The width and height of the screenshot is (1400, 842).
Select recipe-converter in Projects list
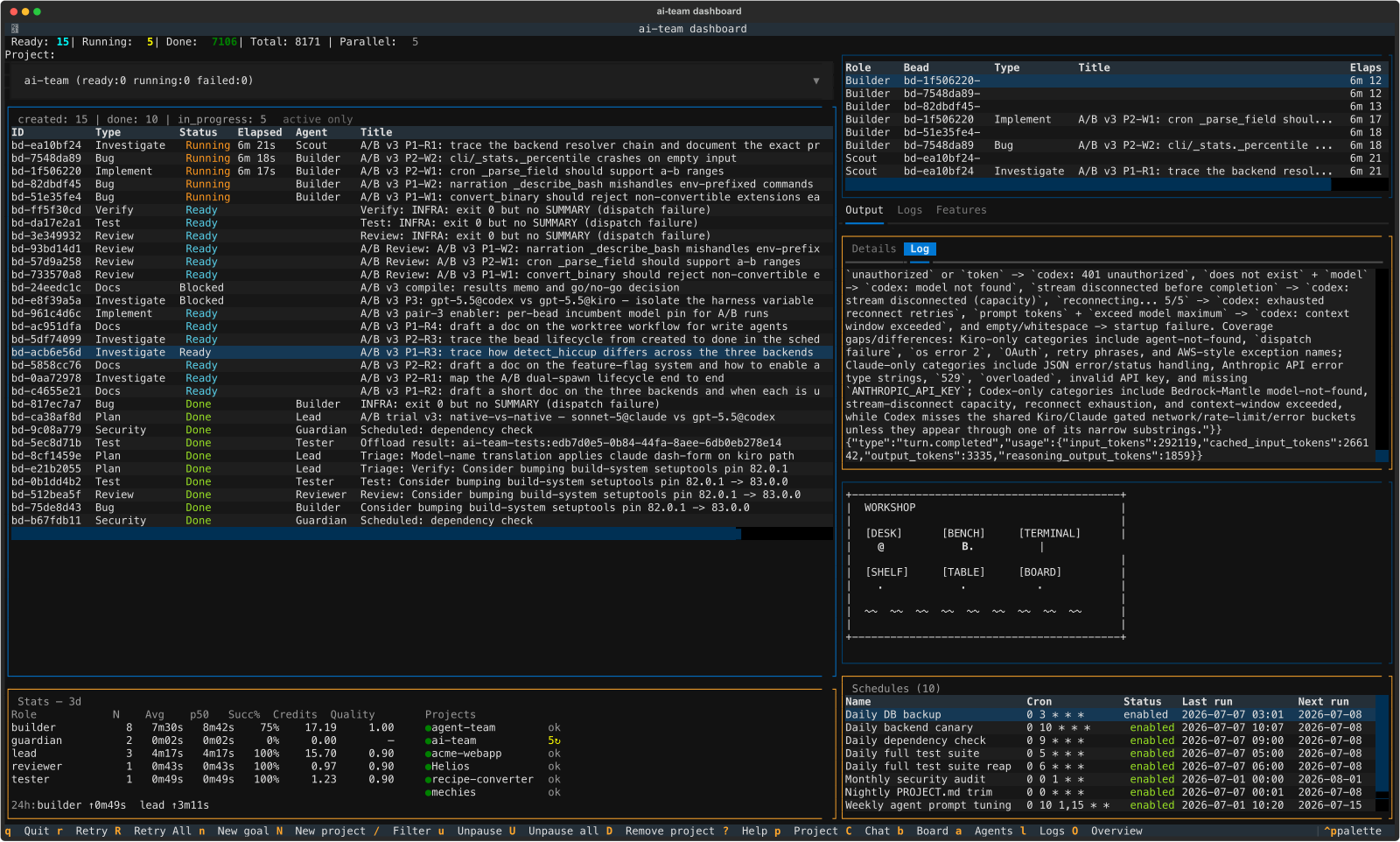[482, 780]
